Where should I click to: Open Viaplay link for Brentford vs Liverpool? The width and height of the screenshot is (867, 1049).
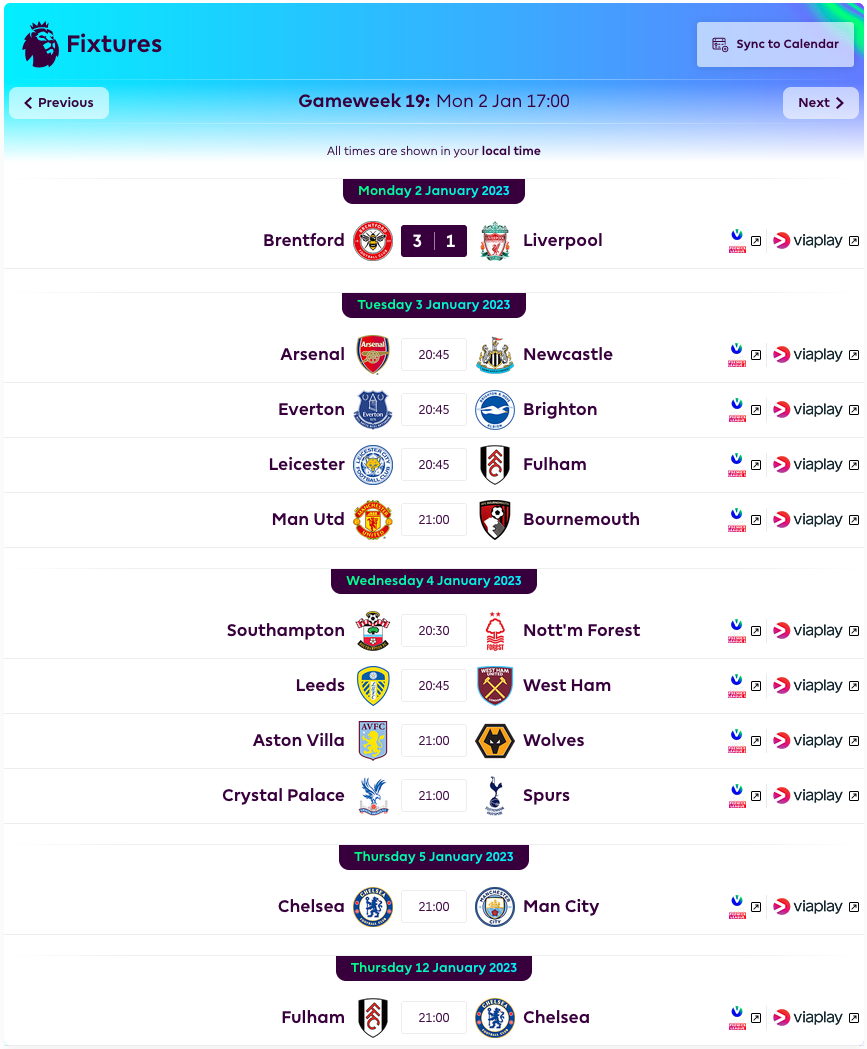point(816,241)
